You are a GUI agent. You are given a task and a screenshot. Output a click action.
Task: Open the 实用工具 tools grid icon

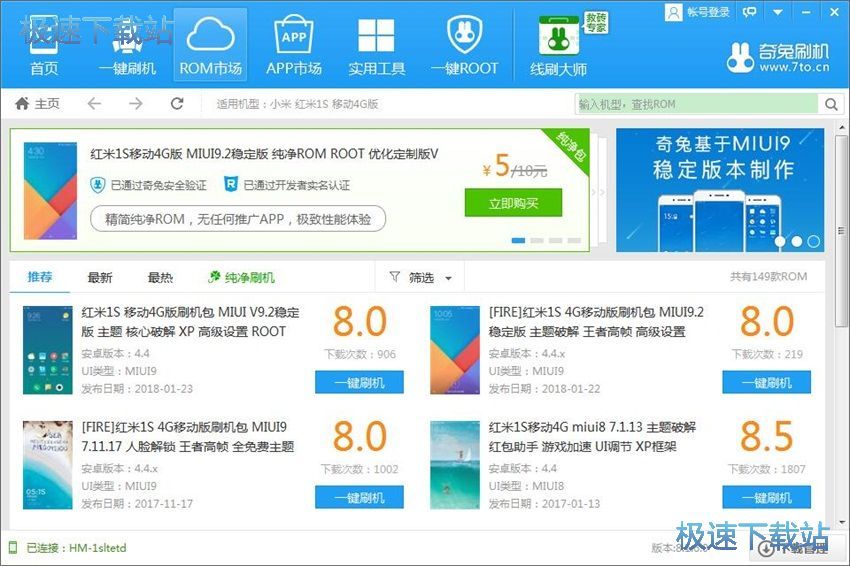(376, 35)
